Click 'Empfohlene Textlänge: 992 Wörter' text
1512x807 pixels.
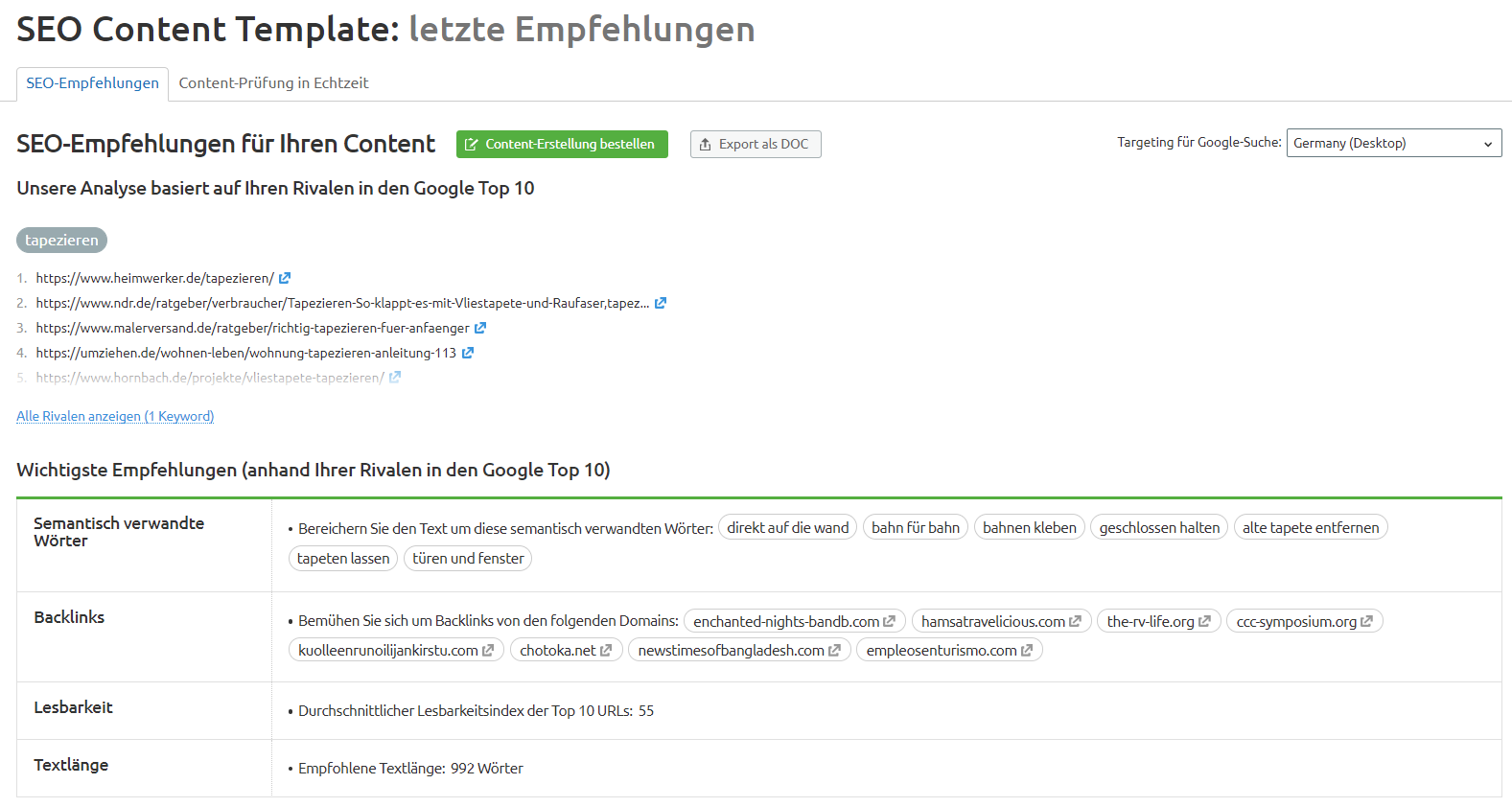coord(410,768)
